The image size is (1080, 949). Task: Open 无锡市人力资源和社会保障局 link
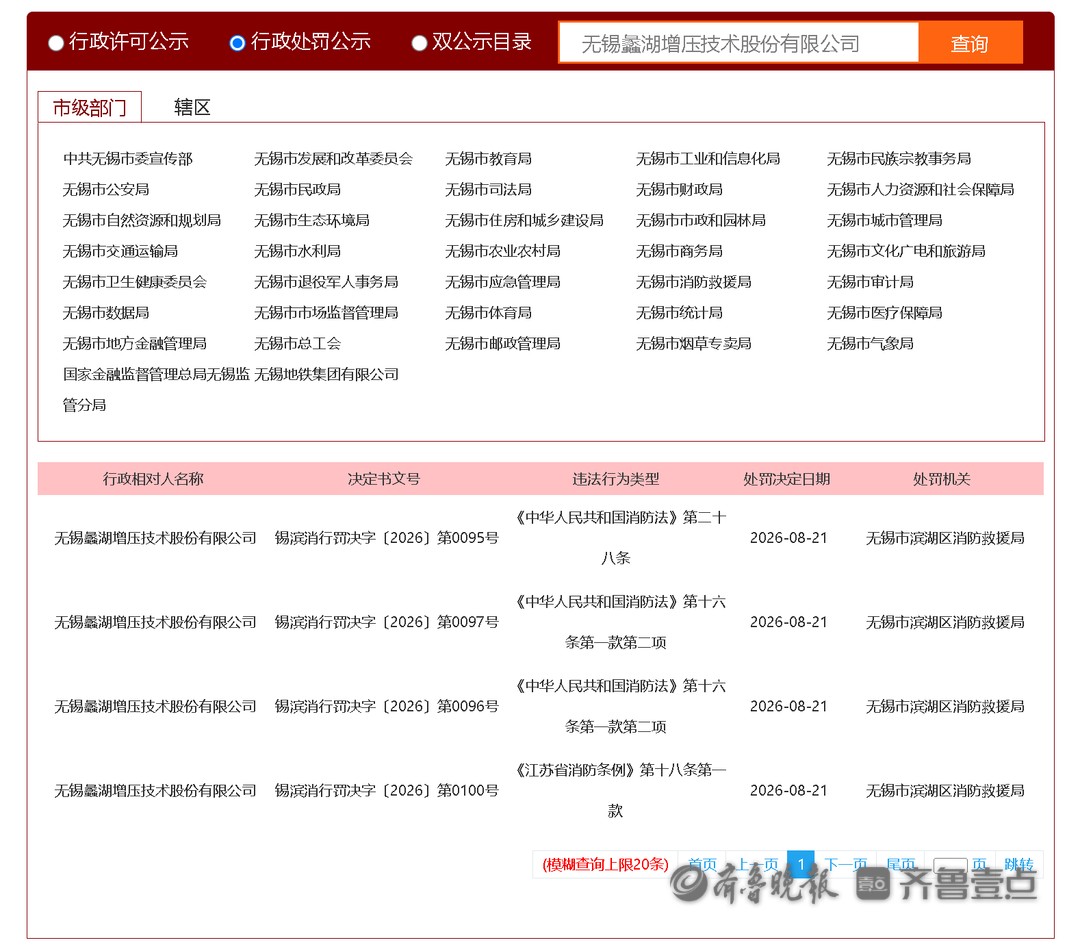point(920,189)
